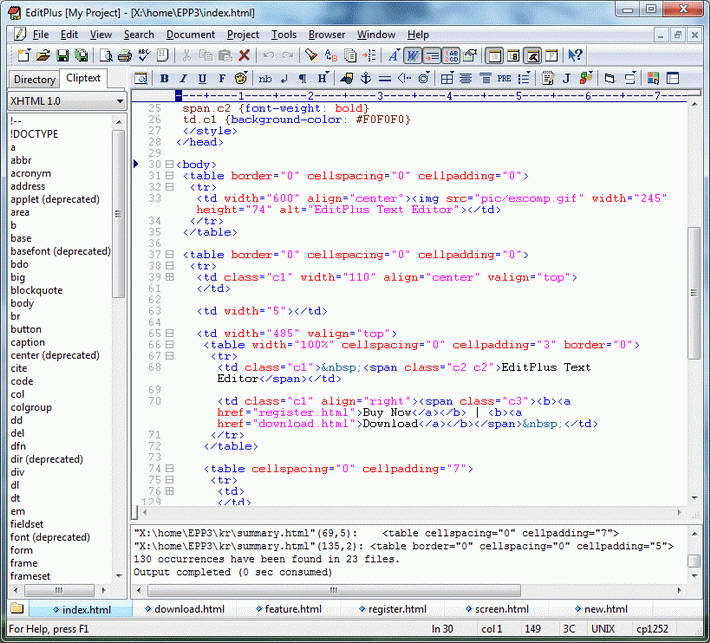Apply Bold via HTML toolbar B icon

point(164,78)
